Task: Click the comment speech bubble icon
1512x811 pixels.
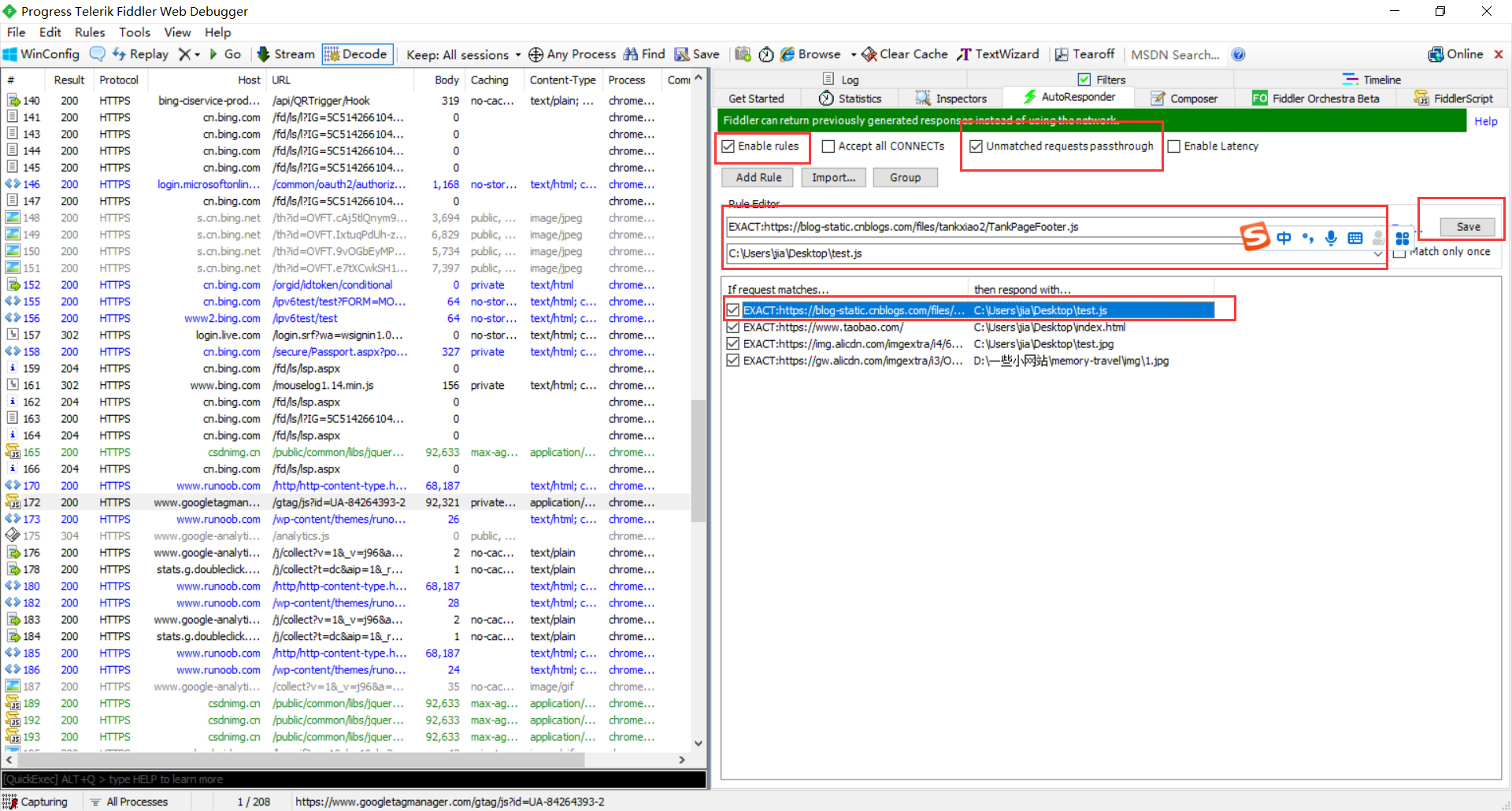Action: pyautogui.click(x=98, y=54)
